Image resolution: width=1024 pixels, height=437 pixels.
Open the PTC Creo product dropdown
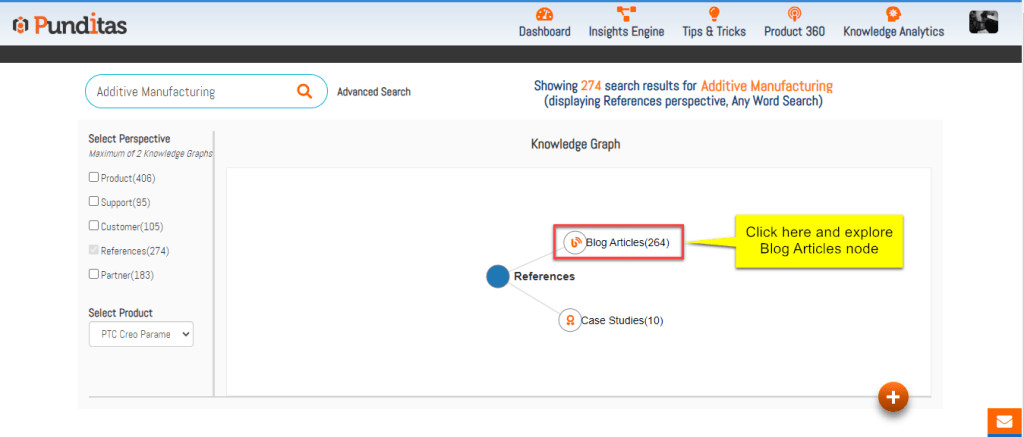[x=140, y=334]
